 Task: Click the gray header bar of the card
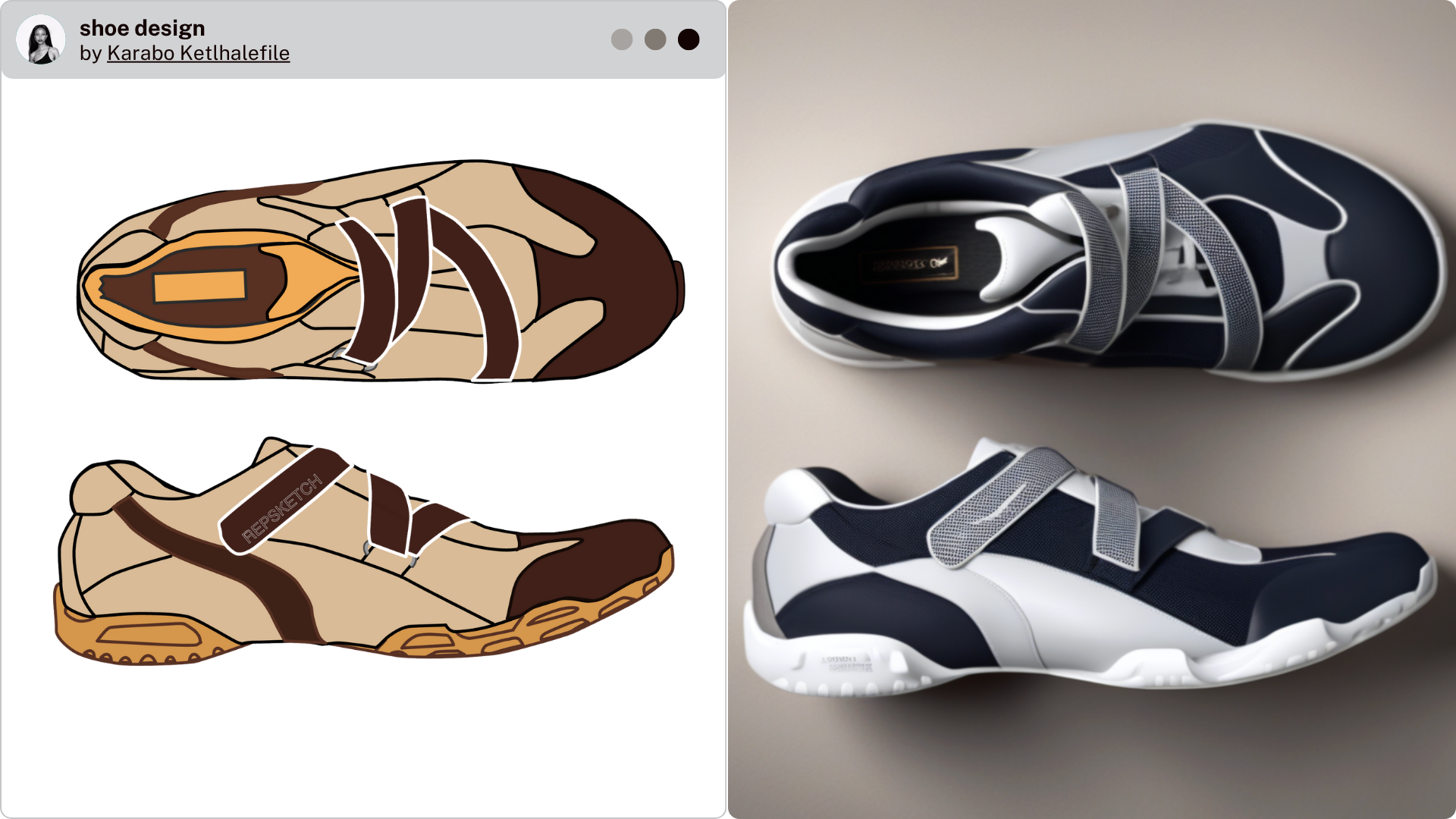(455, 38)
